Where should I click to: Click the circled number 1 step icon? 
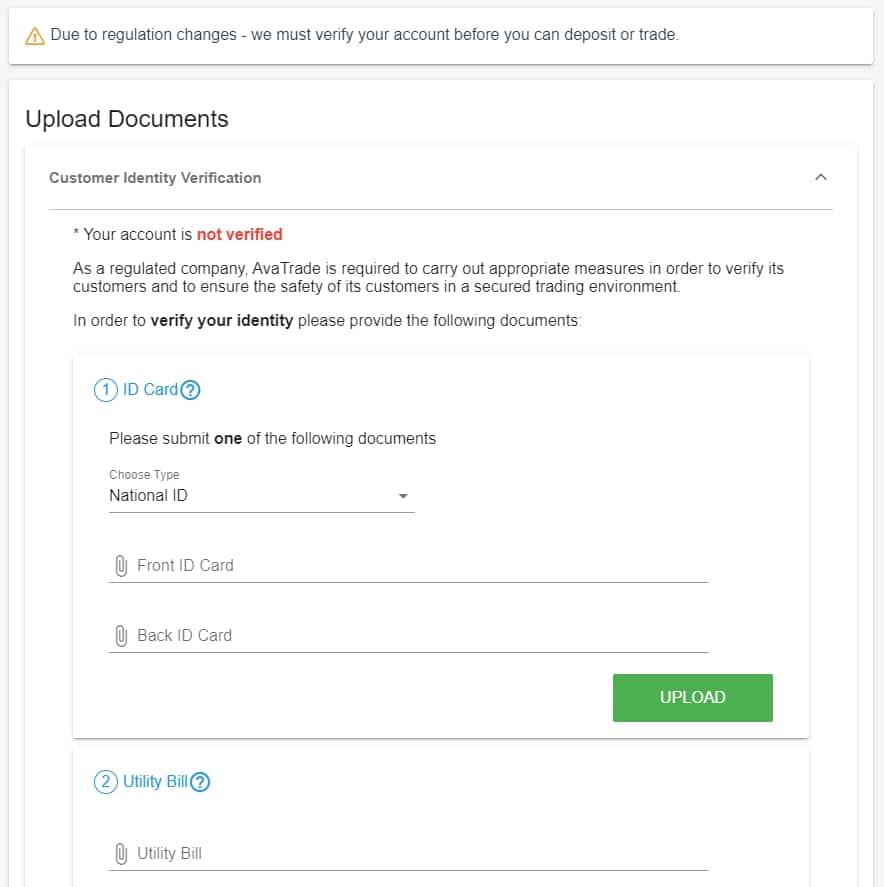coord(106,390)
